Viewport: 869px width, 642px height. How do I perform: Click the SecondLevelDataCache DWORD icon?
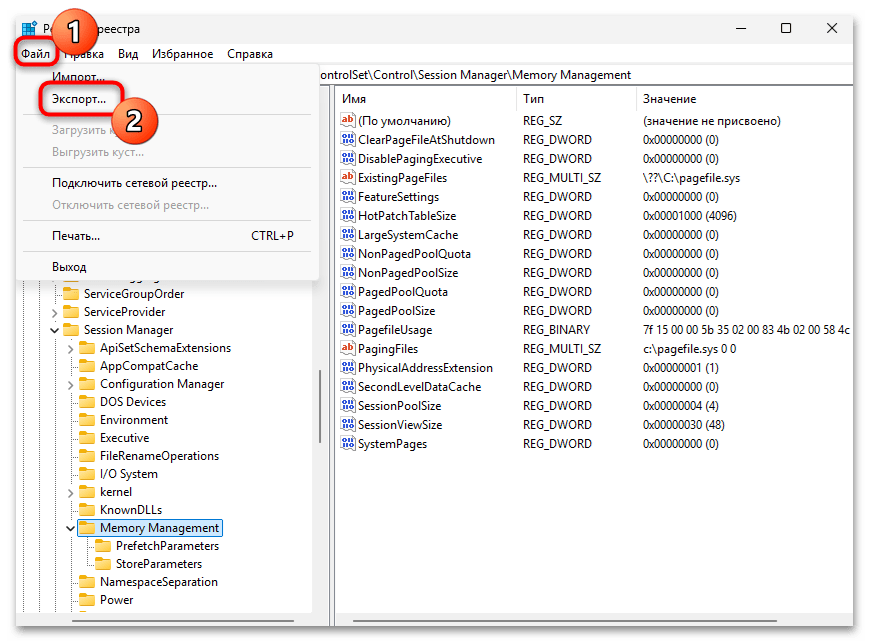347,386
